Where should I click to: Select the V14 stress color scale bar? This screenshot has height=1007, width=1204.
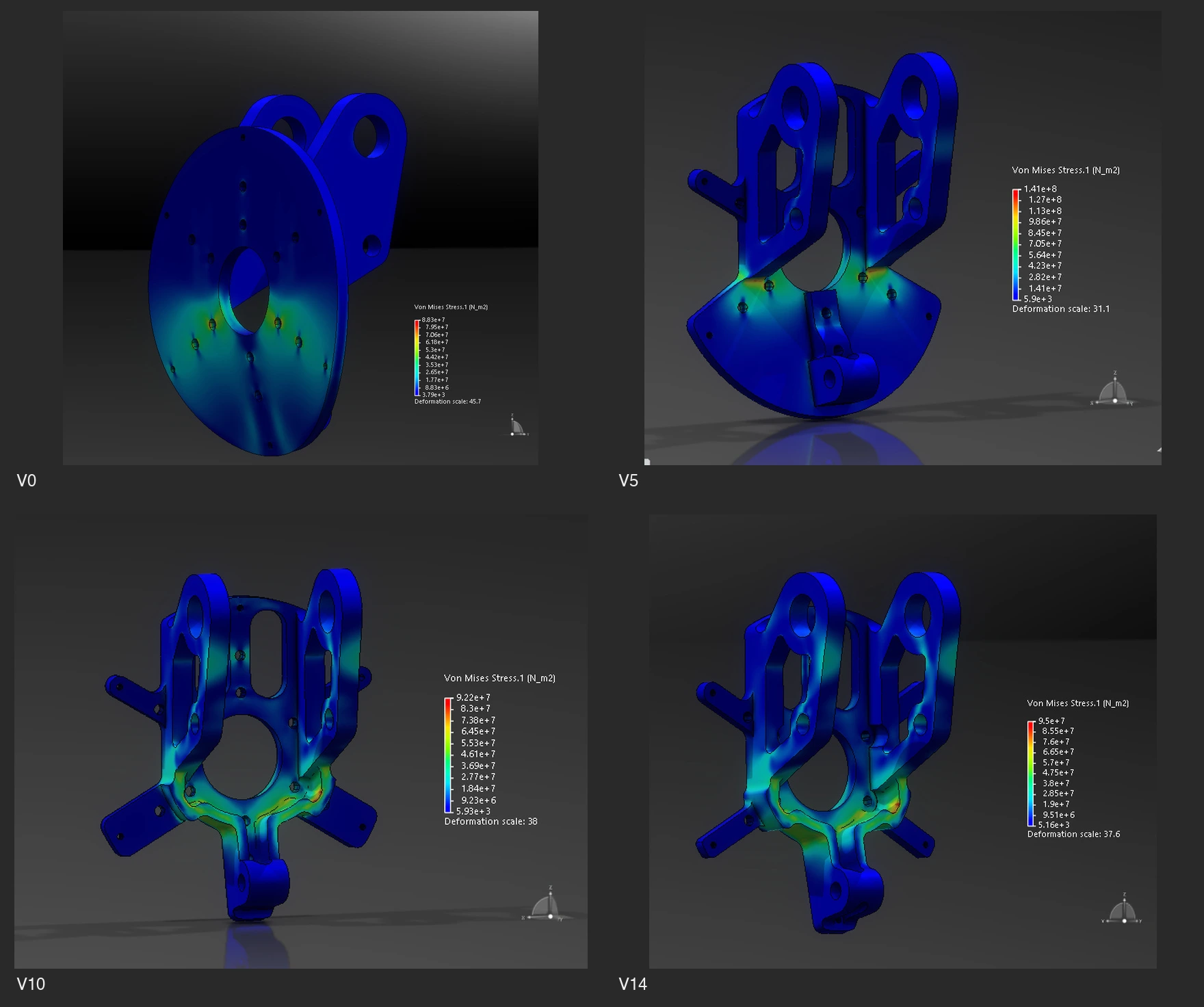click(1031, 773)
